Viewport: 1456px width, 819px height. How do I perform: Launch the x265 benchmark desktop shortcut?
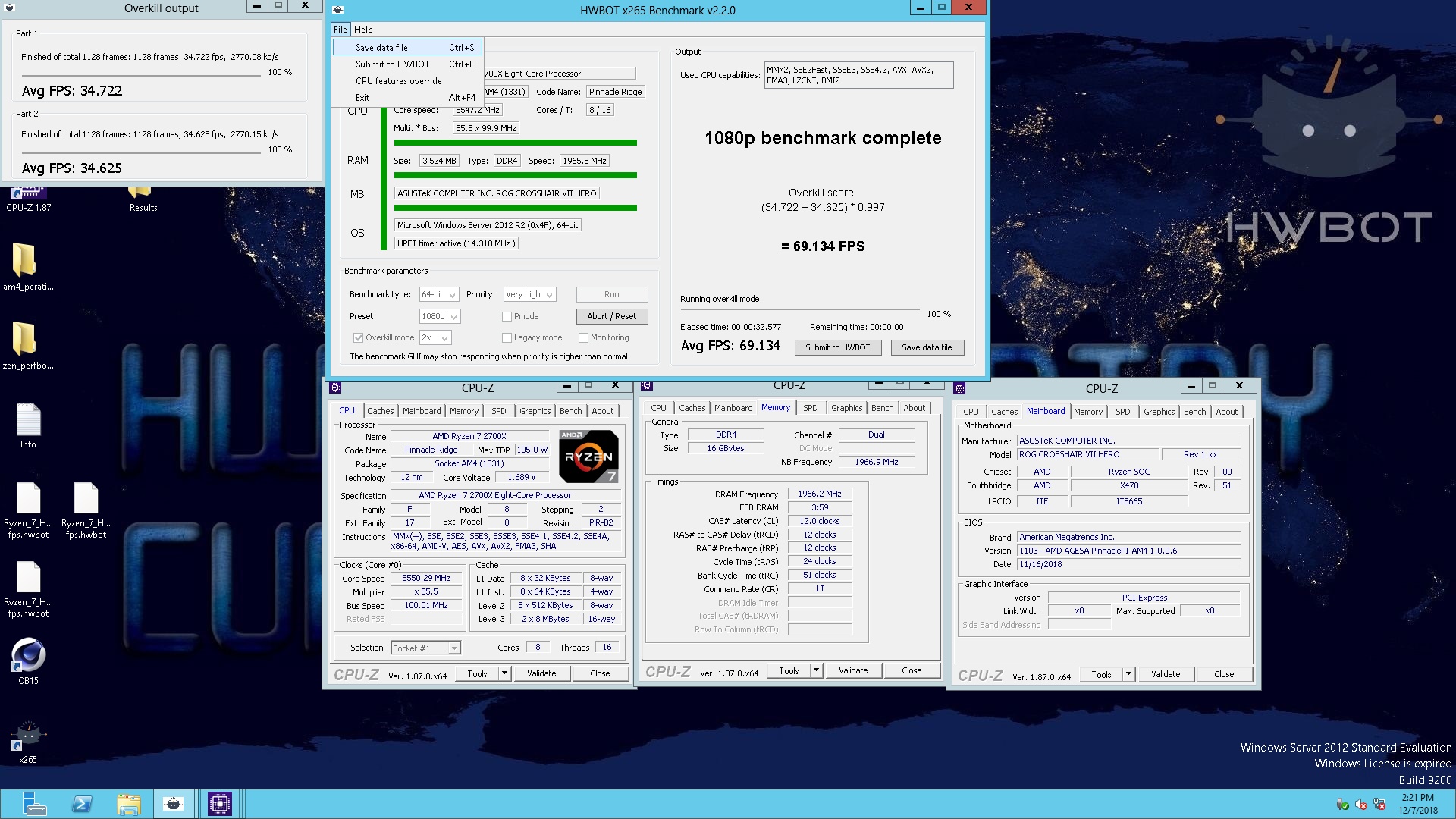(28, 741)
